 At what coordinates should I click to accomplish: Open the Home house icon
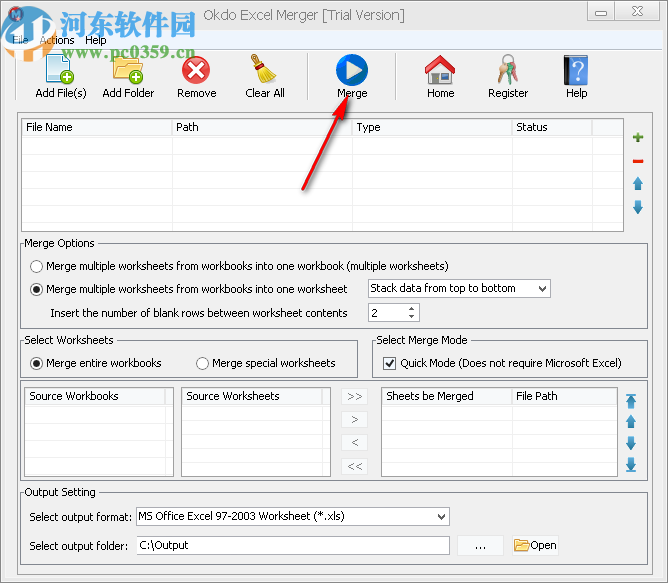(440, 69)
